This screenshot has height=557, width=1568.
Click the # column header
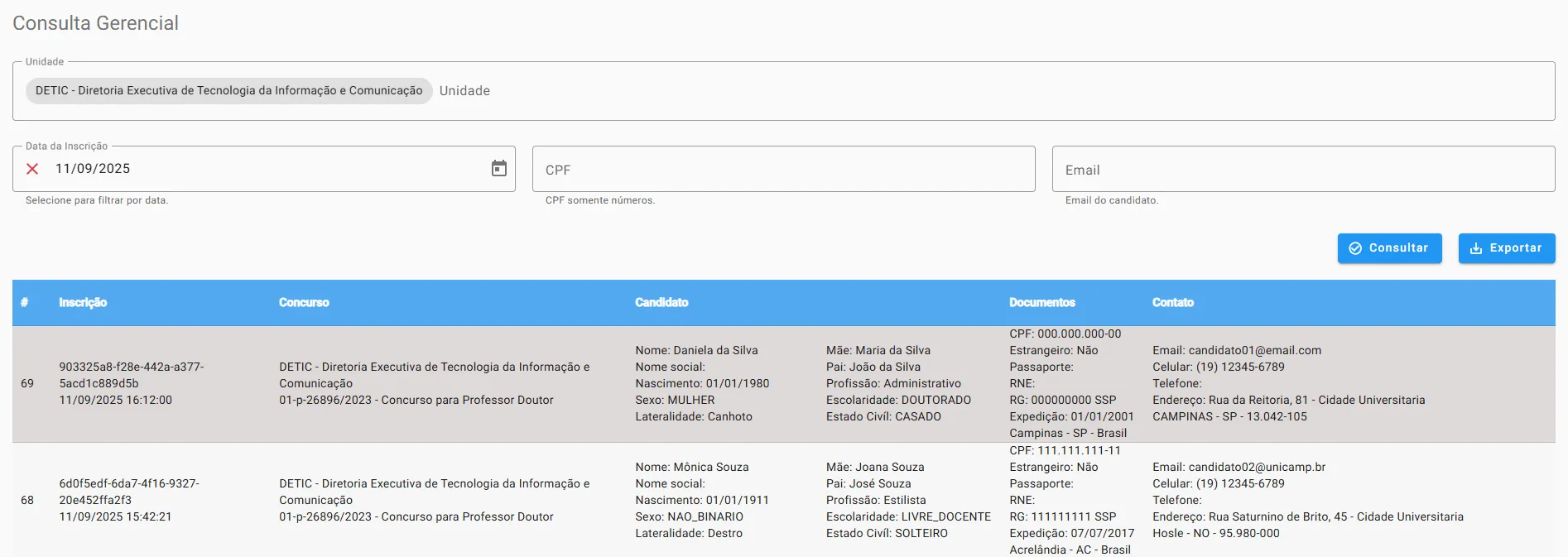pos(25,303)
